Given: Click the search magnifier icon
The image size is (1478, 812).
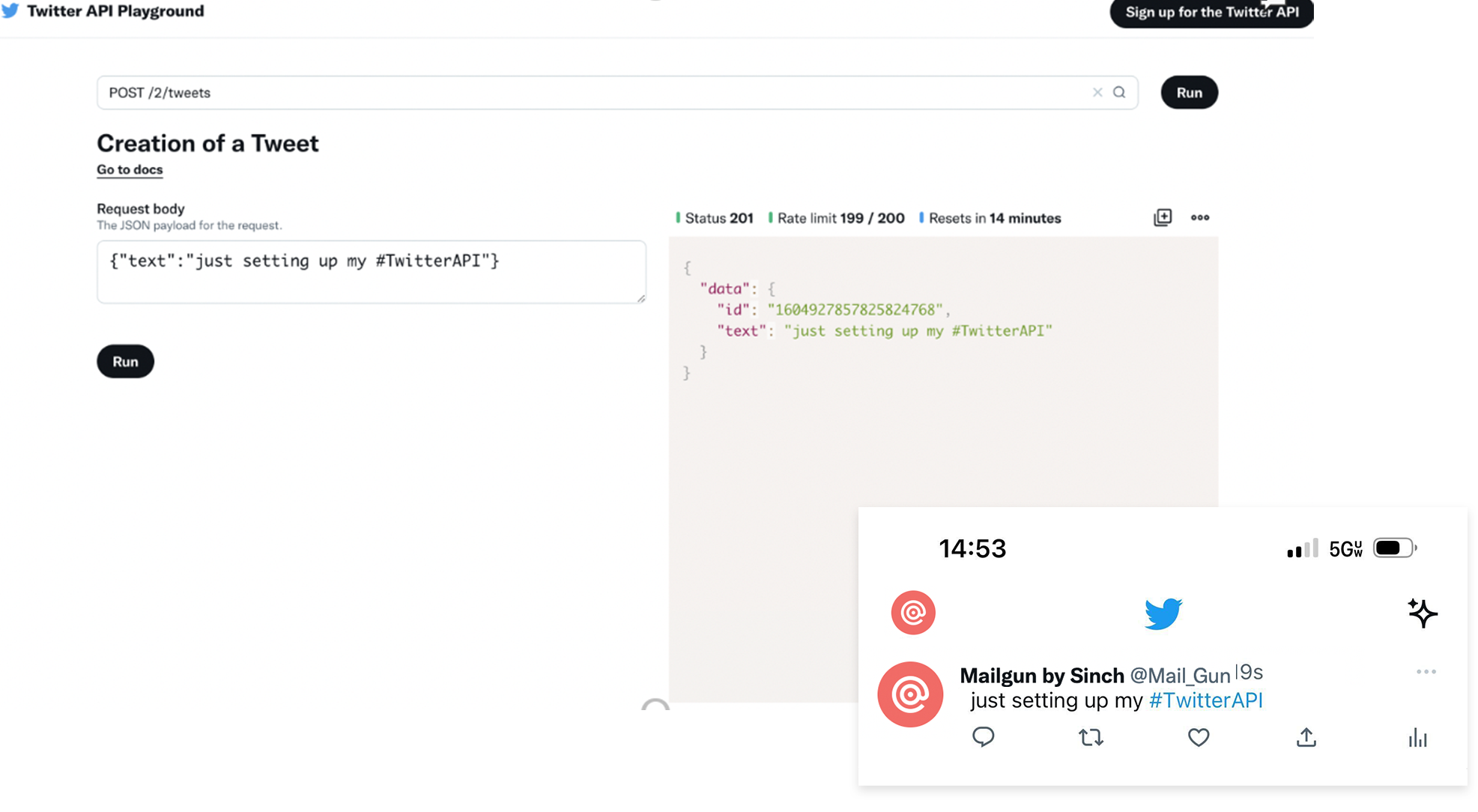Looking at the screenshot, I should [1119, 92].
